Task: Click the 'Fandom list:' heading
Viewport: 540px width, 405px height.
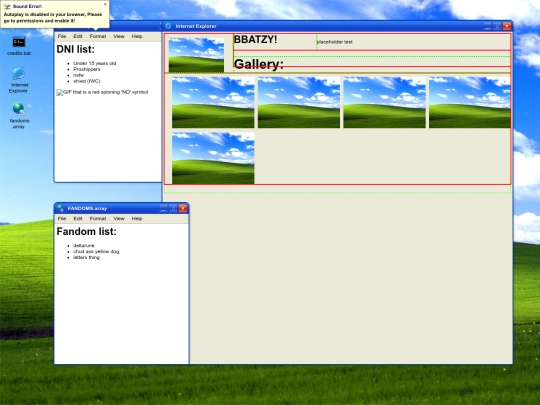Action: (86, 231)
